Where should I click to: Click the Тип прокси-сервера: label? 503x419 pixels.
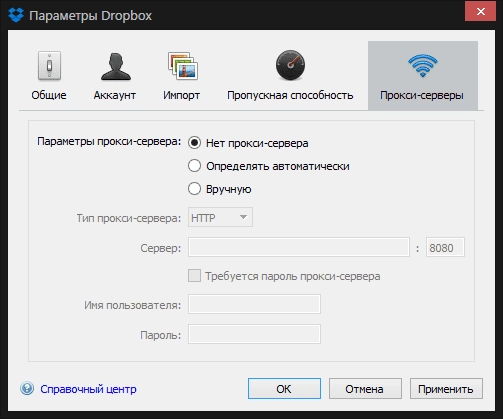tap(129, 218)
